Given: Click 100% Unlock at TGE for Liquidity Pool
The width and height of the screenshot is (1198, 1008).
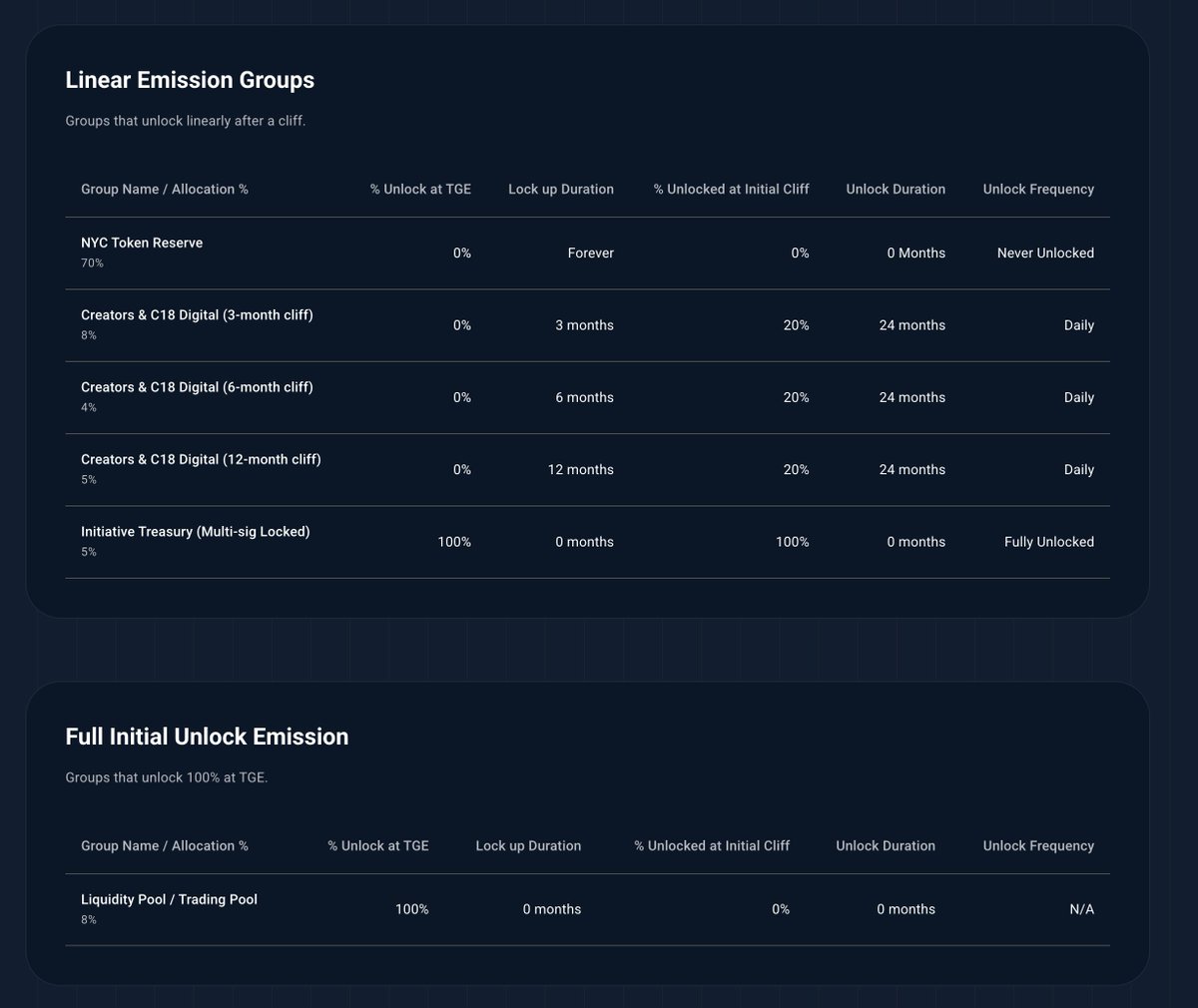Looking at the screenshot, I should [411, 909].
